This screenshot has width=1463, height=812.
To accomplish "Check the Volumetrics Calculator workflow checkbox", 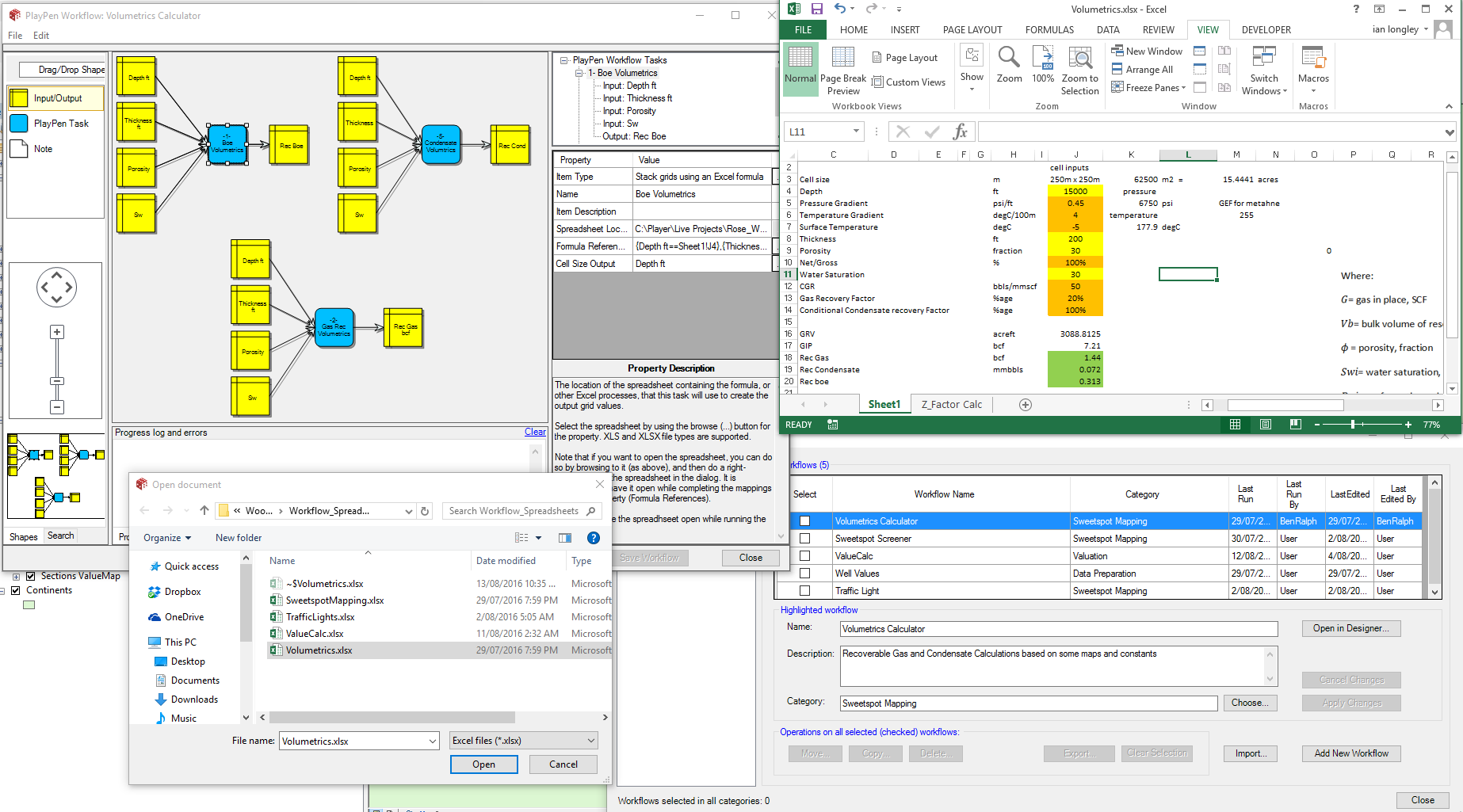I will tap(804, 521).
